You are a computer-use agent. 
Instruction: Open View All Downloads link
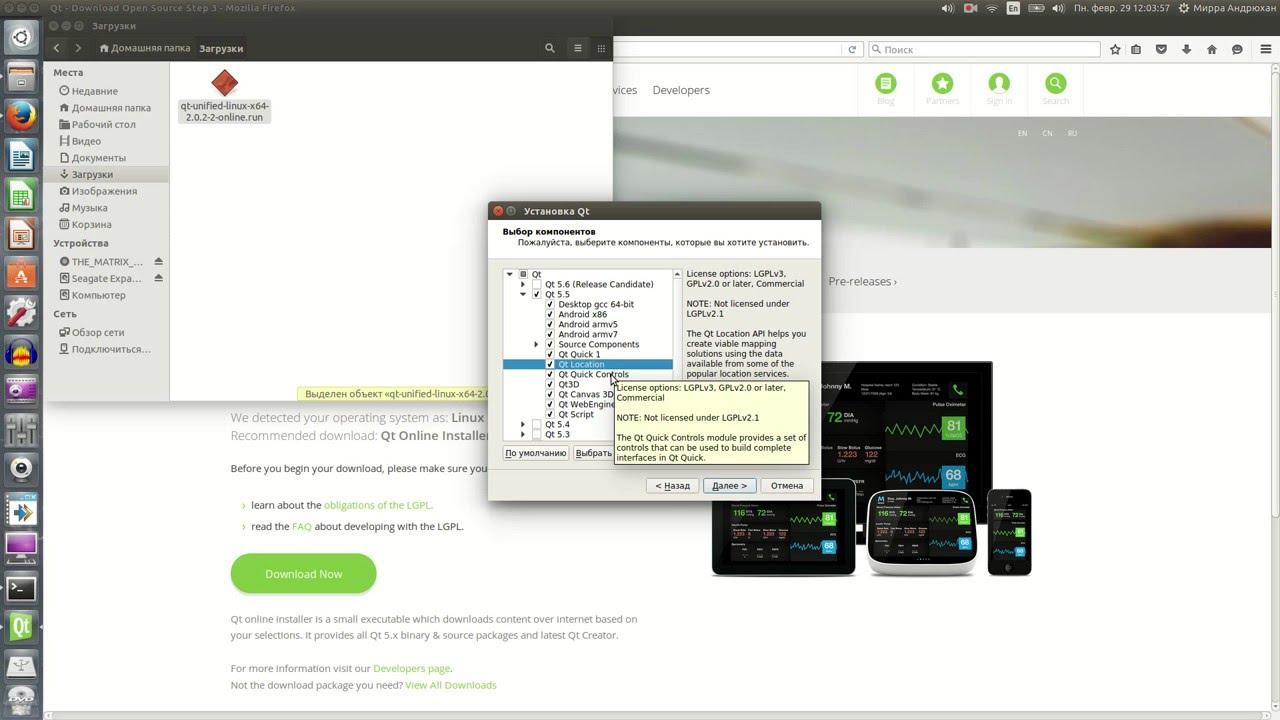(450, 685)
